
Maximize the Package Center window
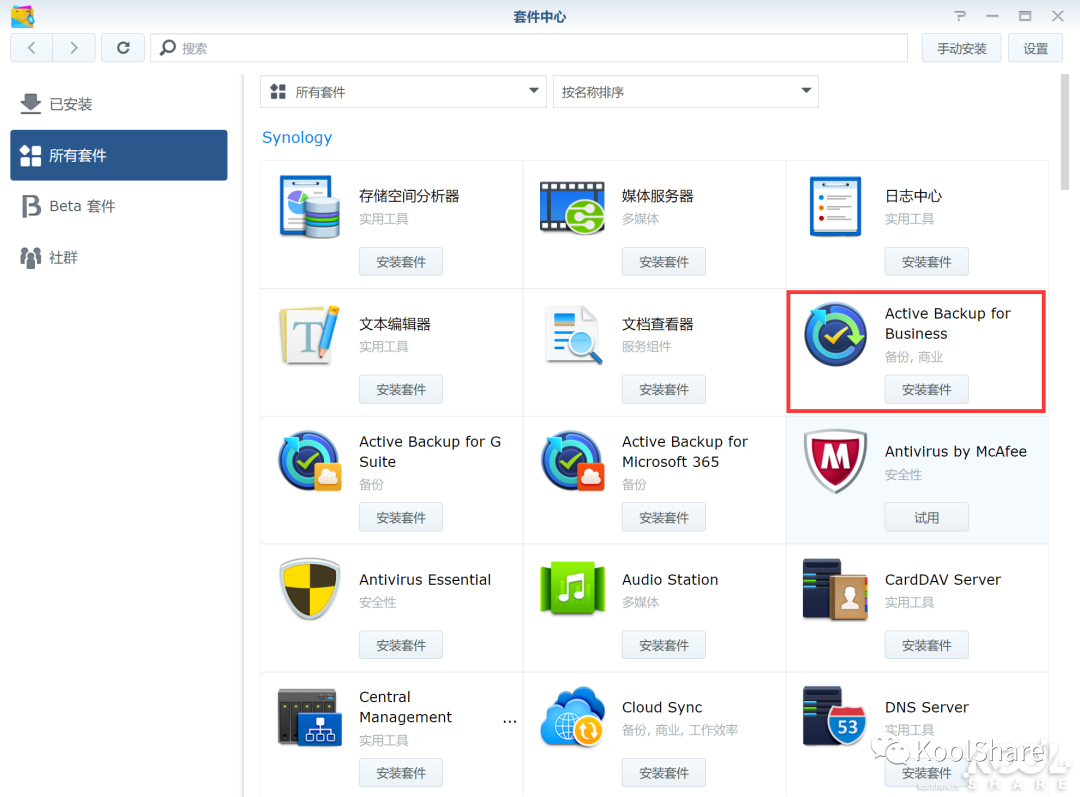tap(1025, 16)
